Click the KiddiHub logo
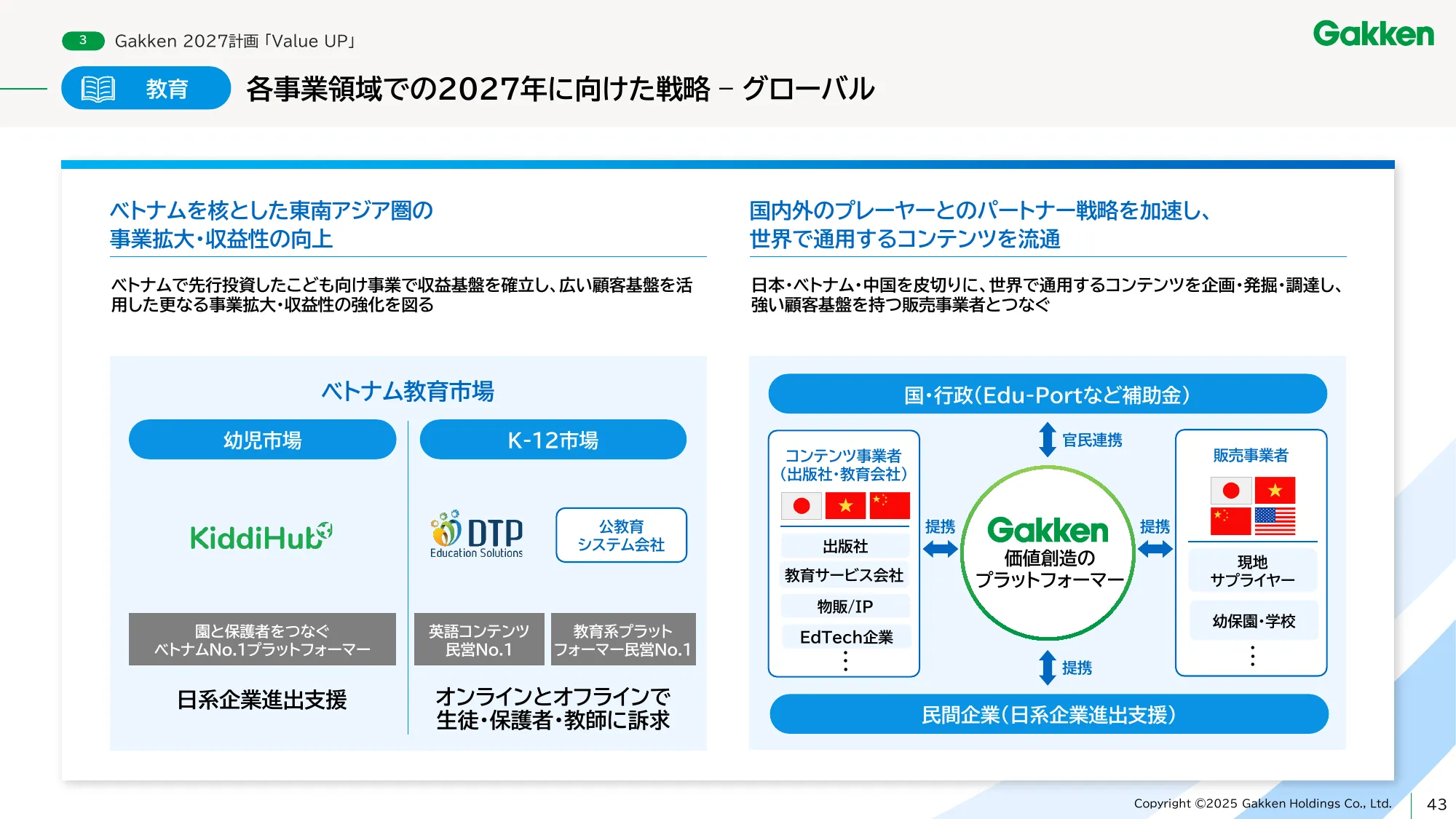 click(261, 537)
